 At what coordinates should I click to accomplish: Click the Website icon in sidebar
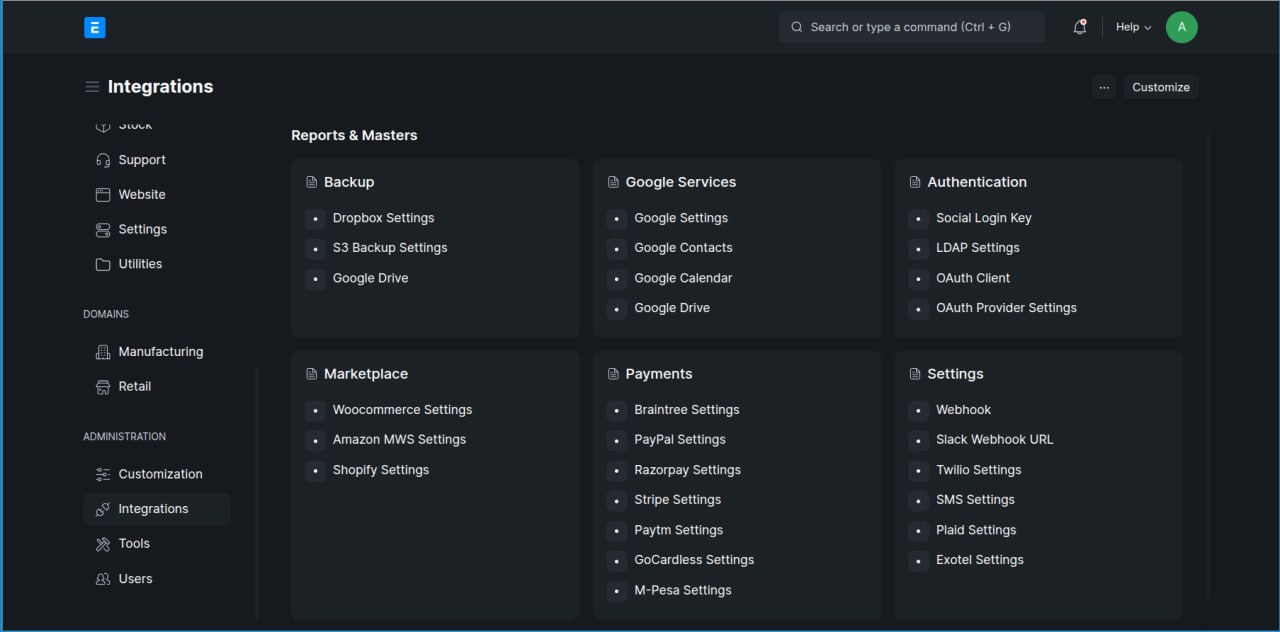(x=103, y=195)
